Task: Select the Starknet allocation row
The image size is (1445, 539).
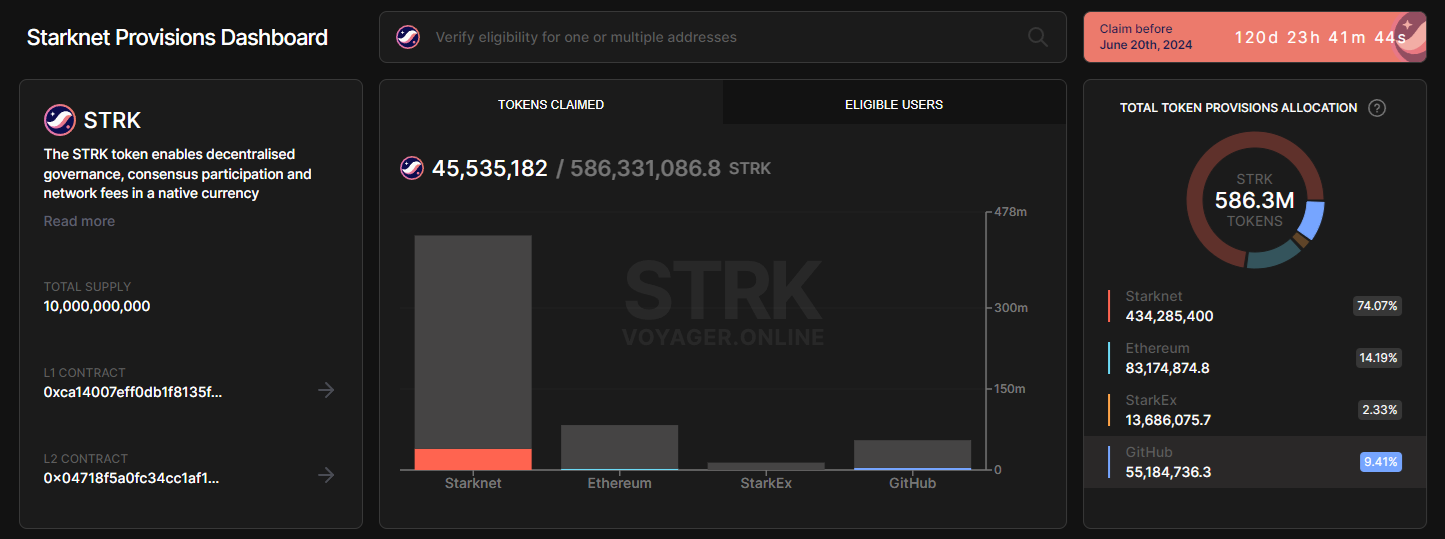Action: (x=1255, y=306)
